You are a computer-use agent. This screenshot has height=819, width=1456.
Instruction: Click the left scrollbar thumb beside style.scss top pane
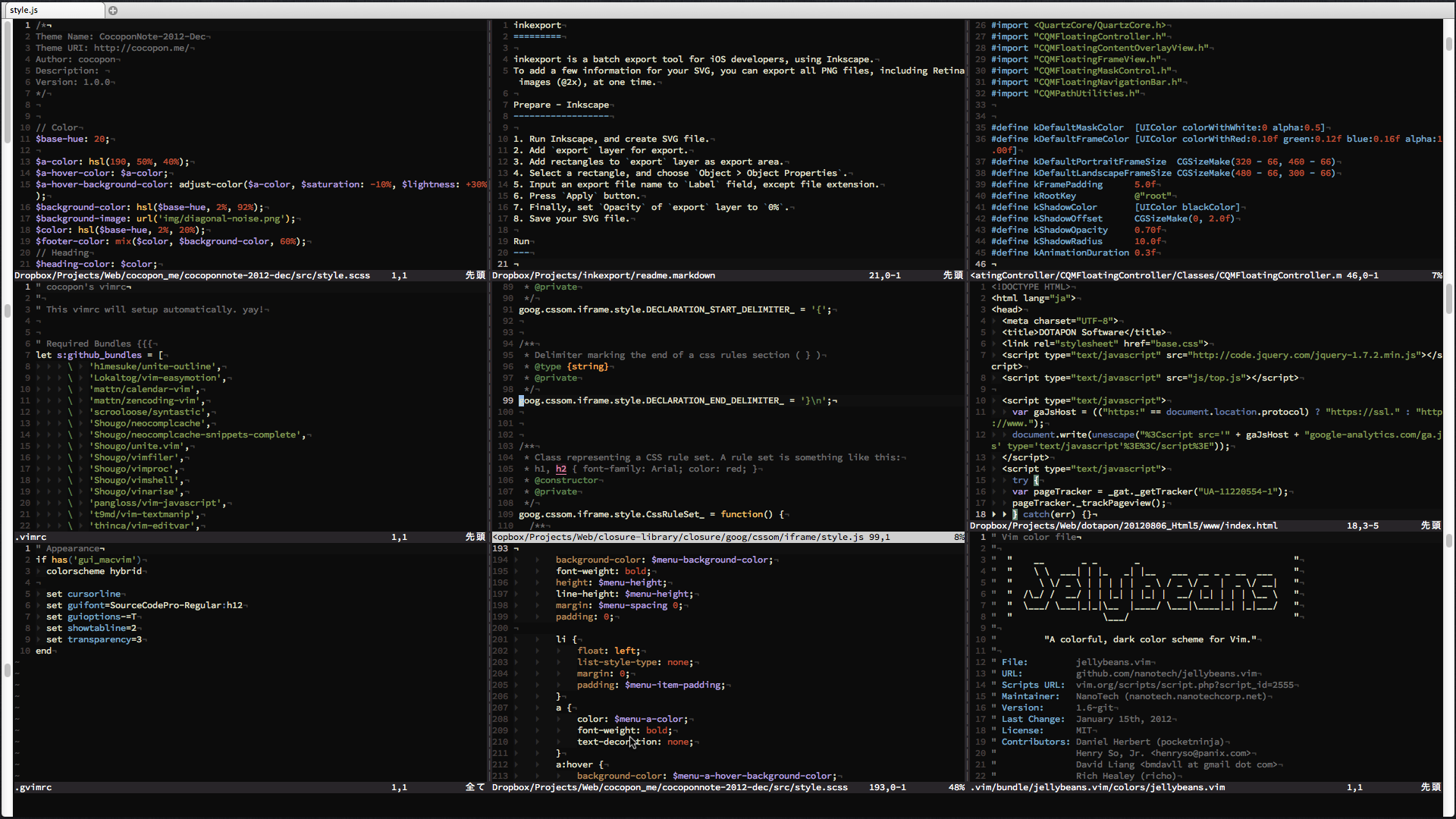point(7,83)
